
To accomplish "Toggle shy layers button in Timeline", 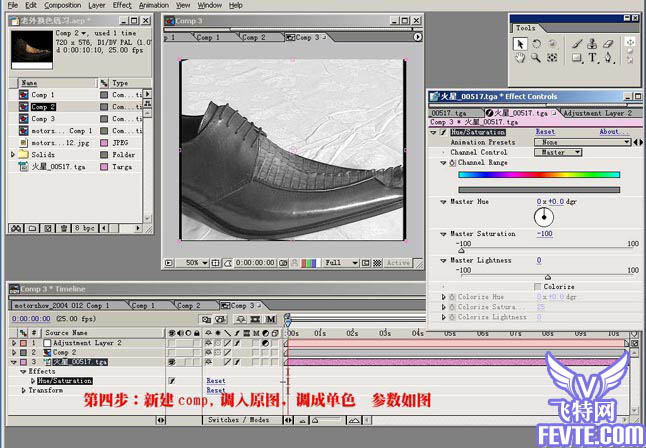I will [x=241, y=319].
